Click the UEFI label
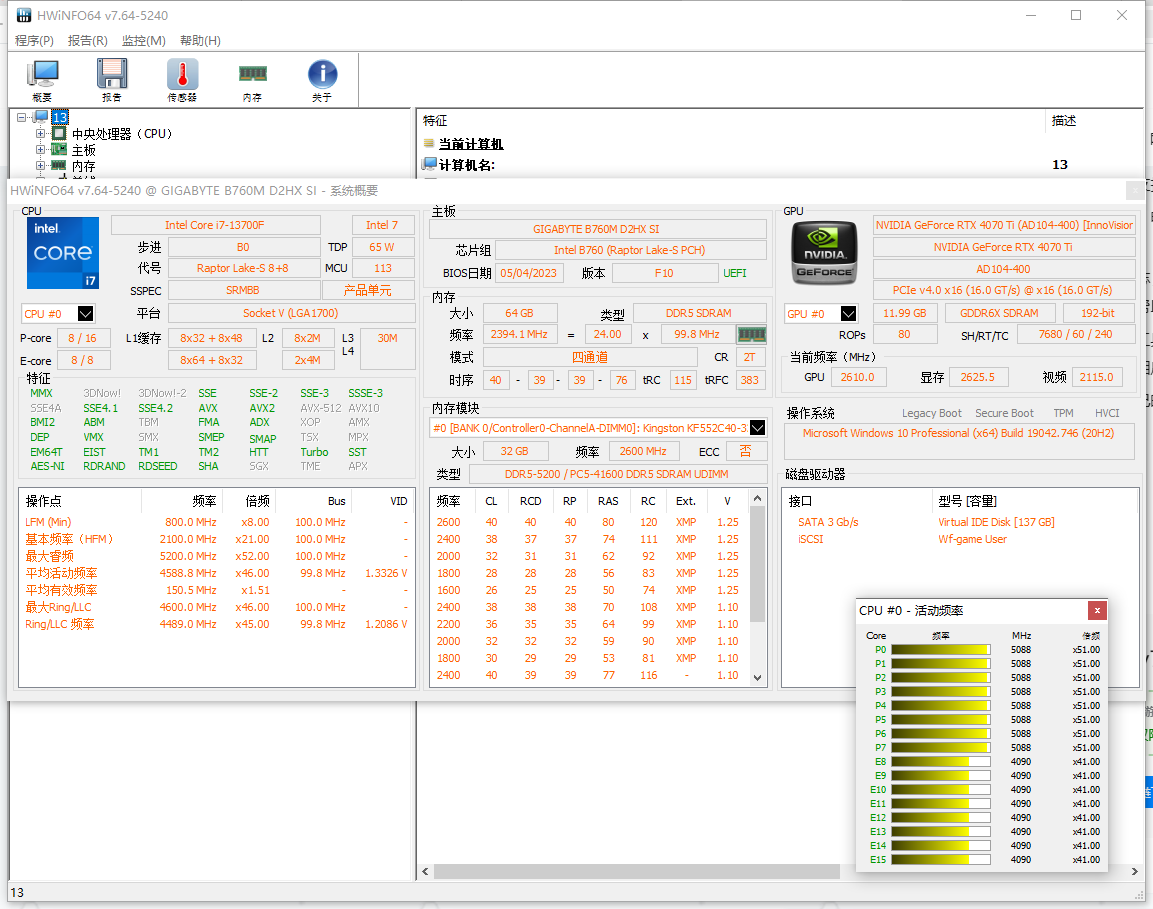 tap(735, 273)
